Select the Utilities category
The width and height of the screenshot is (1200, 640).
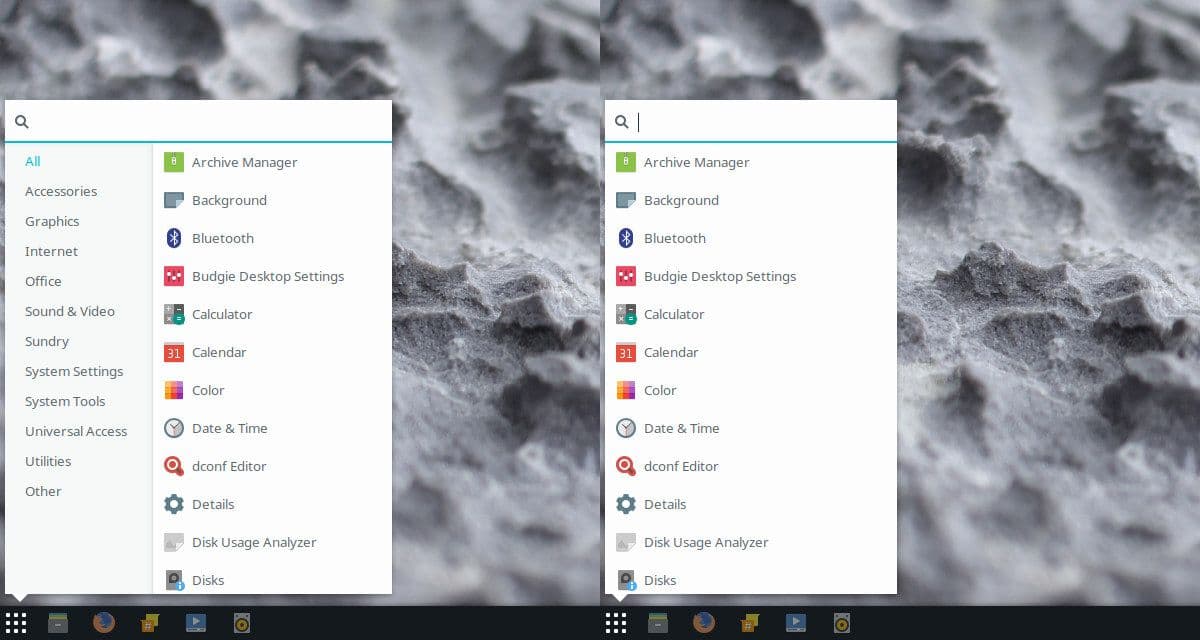click(x=48, y=461)
